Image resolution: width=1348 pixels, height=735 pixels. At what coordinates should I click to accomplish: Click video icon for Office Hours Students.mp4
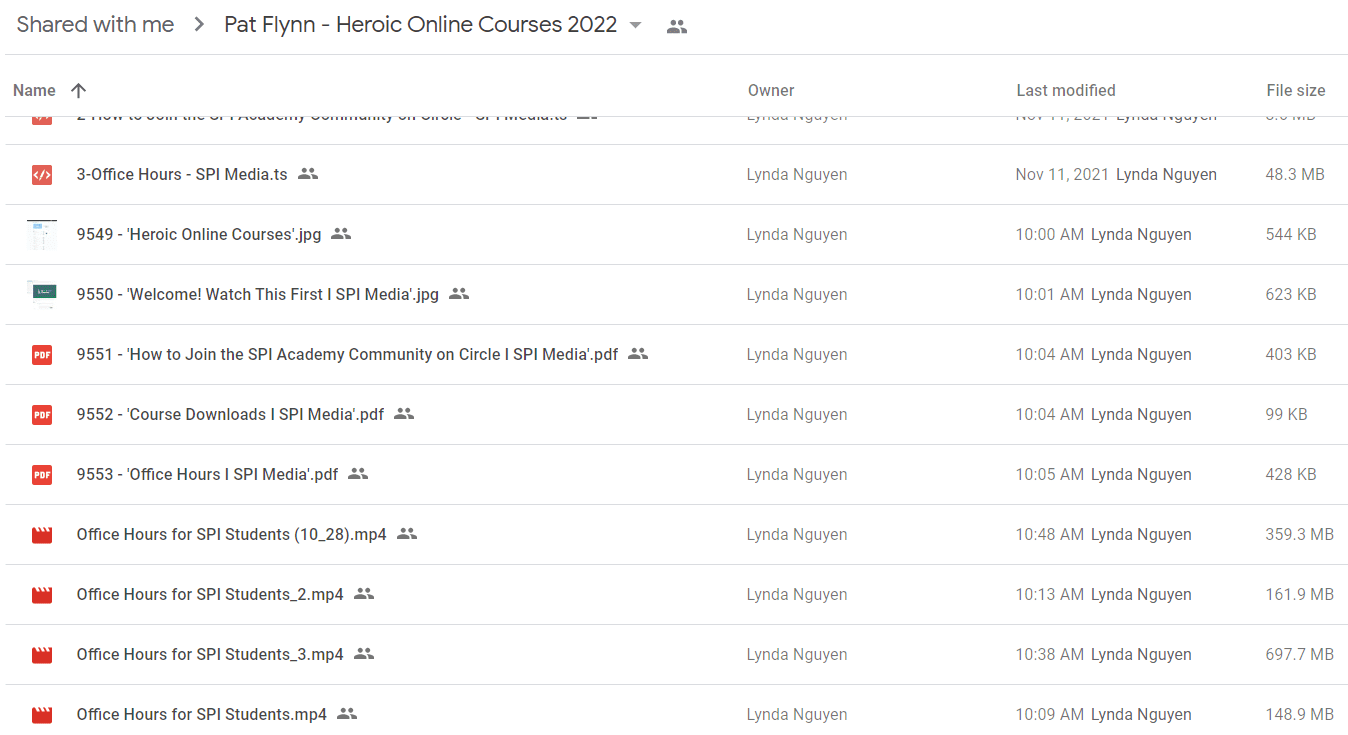point(41,714)
